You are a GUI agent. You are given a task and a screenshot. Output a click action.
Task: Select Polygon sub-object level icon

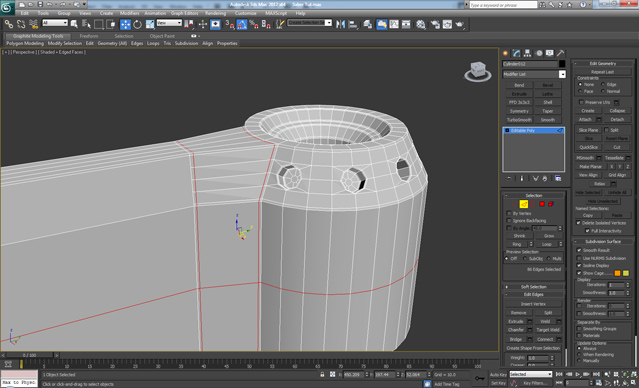click(x=542, y=204)
